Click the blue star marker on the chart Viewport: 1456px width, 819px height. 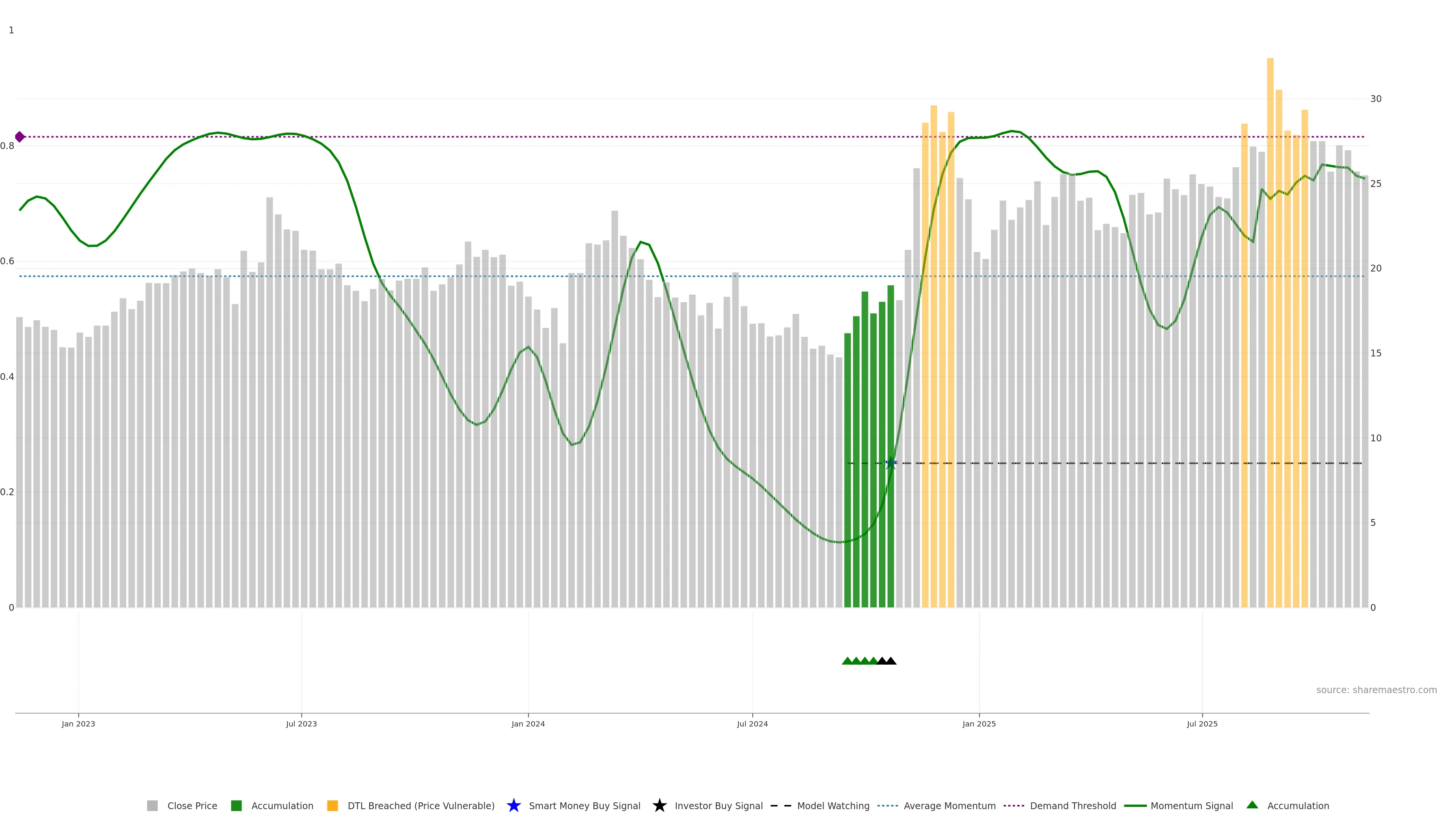[x=891, y=463]
